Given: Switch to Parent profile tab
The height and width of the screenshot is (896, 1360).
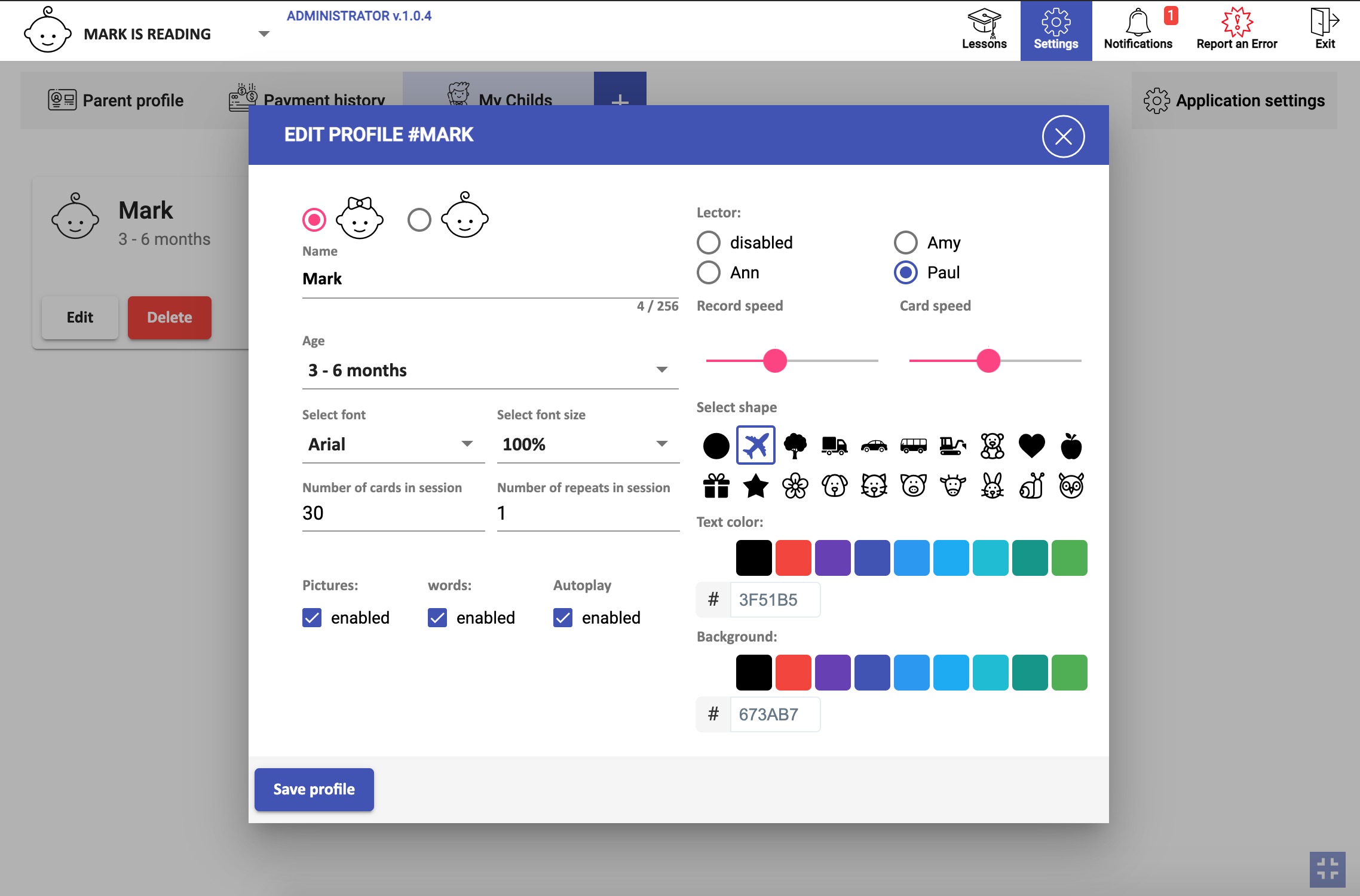Looking at the screenshot, I should [x=114, y=99].
